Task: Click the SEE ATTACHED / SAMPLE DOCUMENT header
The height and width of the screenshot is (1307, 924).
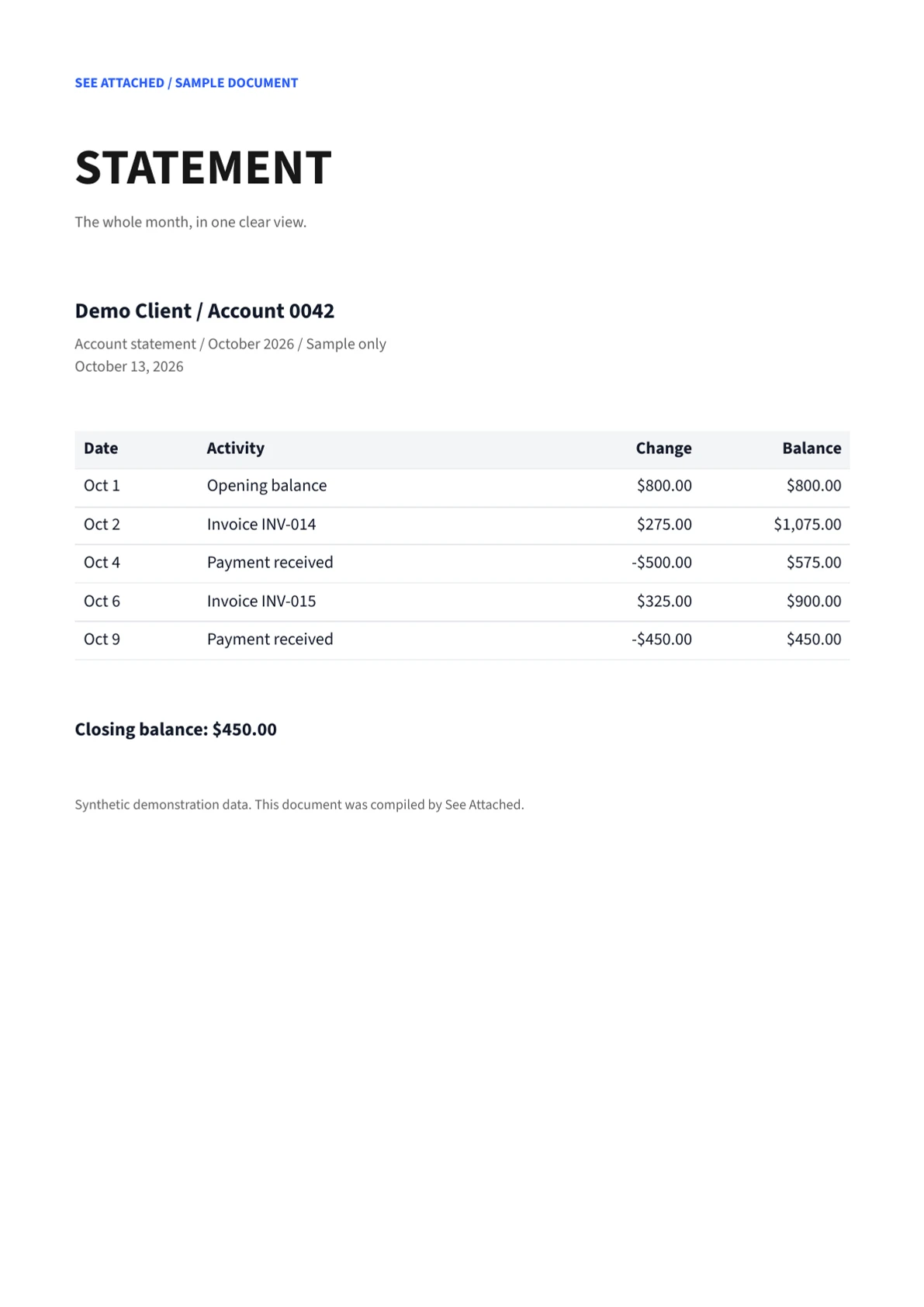Action: (186, 83)
